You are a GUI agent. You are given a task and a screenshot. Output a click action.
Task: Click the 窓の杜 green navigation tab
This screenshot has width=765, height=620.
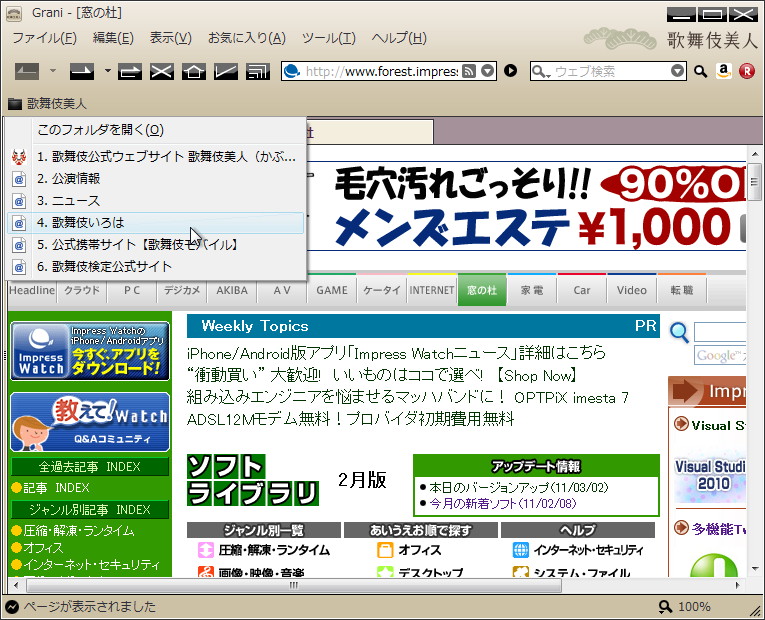482,290
